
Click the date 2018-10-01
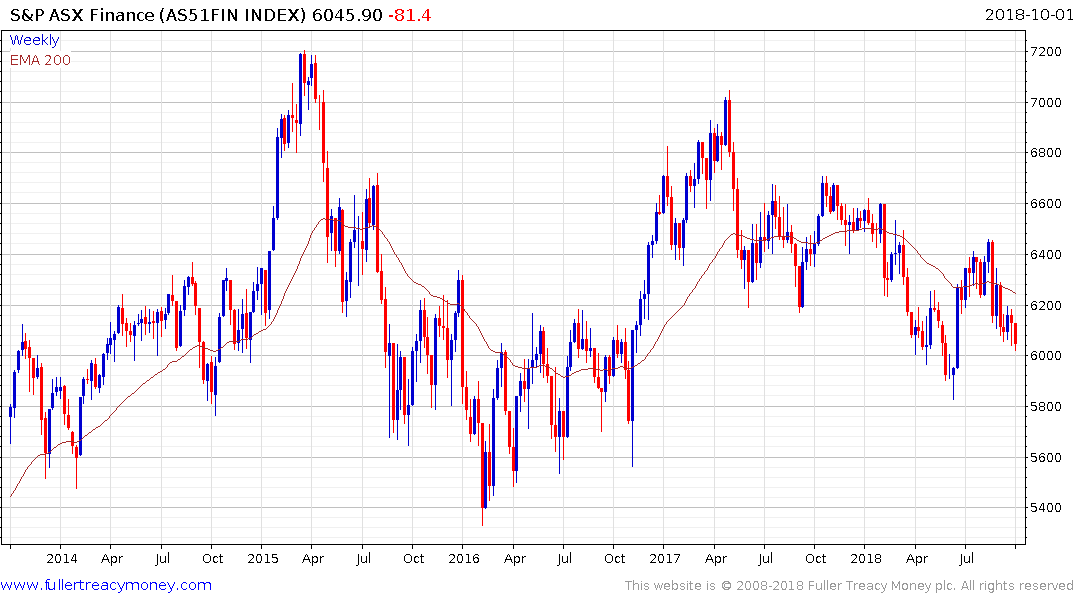1028,14
